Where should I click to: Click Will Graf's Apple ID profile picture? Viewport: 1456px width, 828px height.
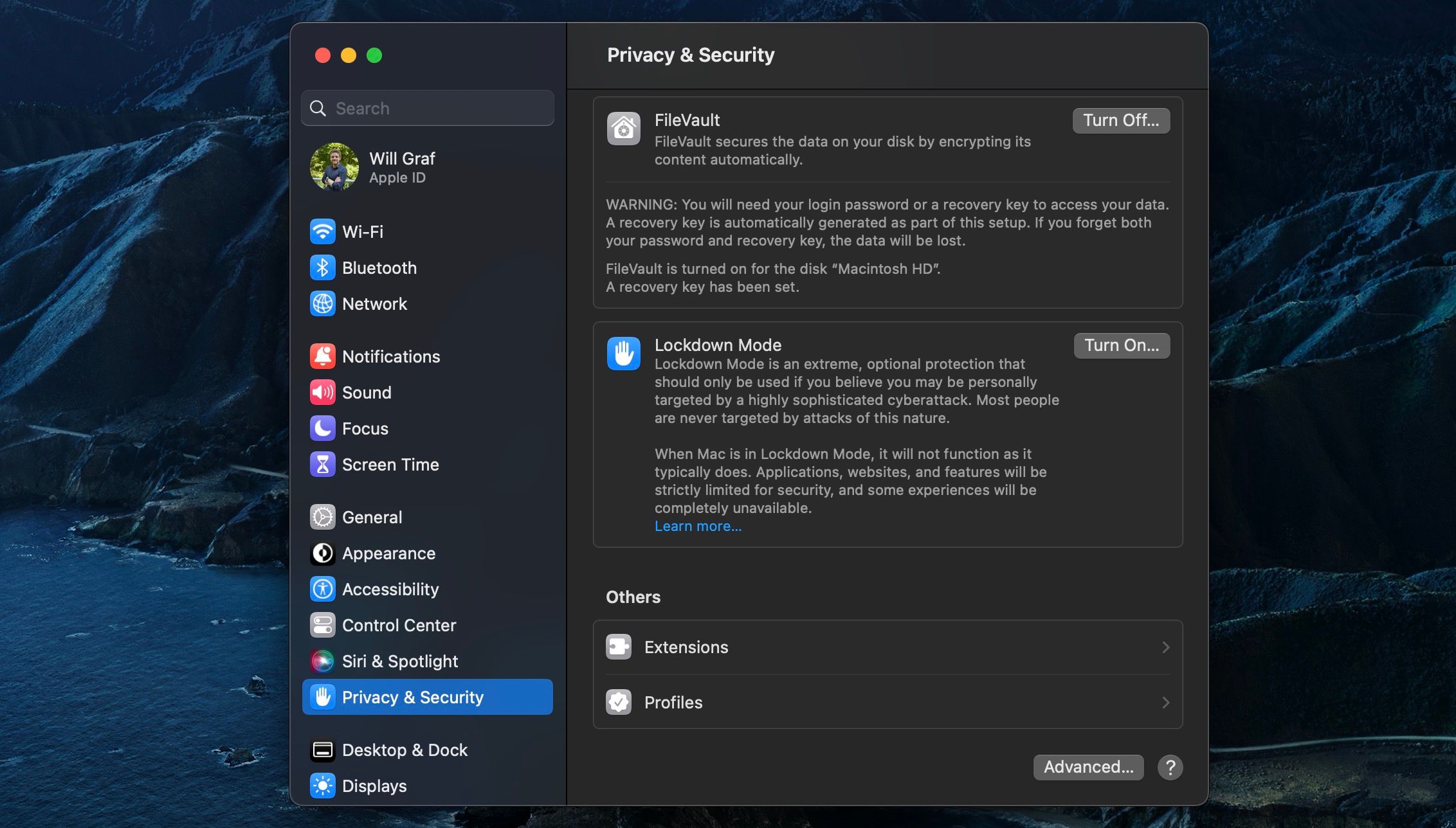click(x=336, y=167)
